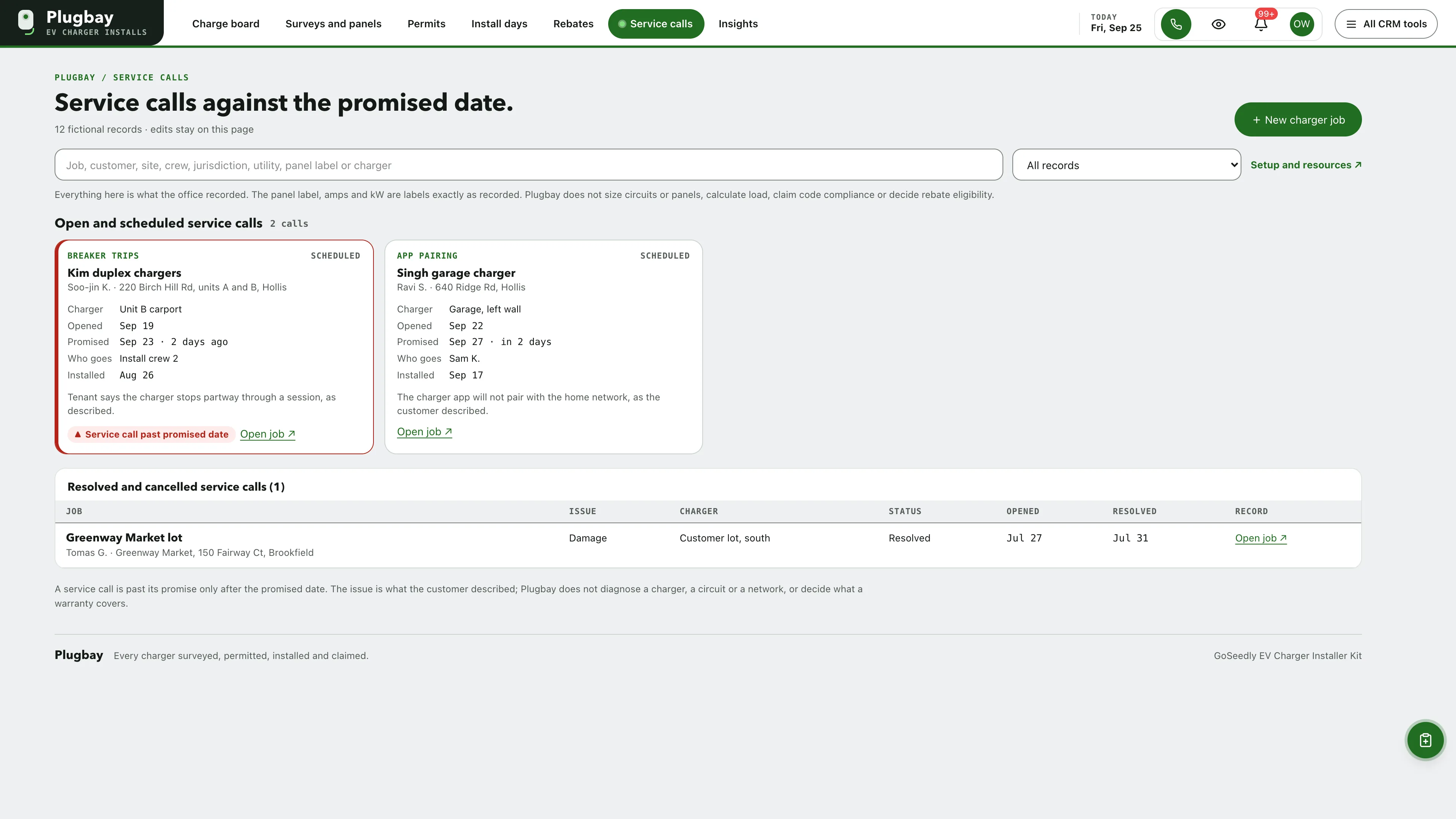Click Install crew 2 value
The height and width of the screenshot is (819, 1456).
click(149, 358)
